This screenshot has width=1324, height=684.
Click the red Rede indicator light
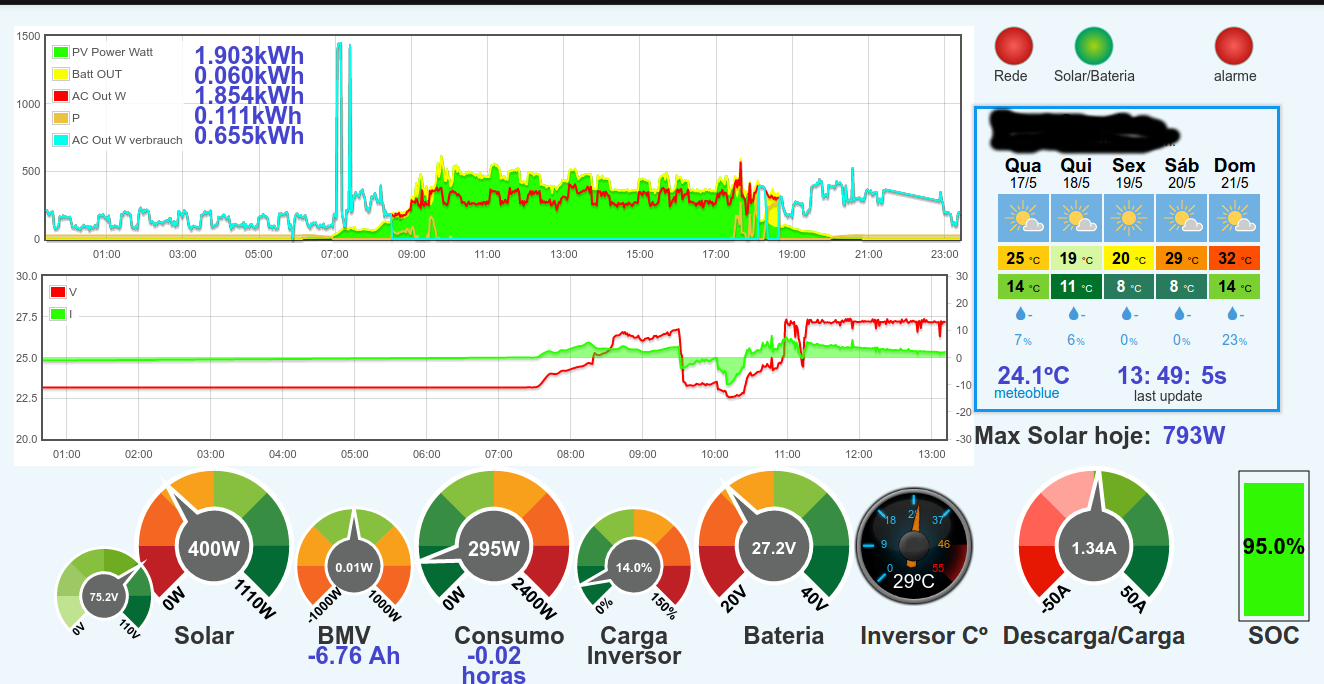1013,46
